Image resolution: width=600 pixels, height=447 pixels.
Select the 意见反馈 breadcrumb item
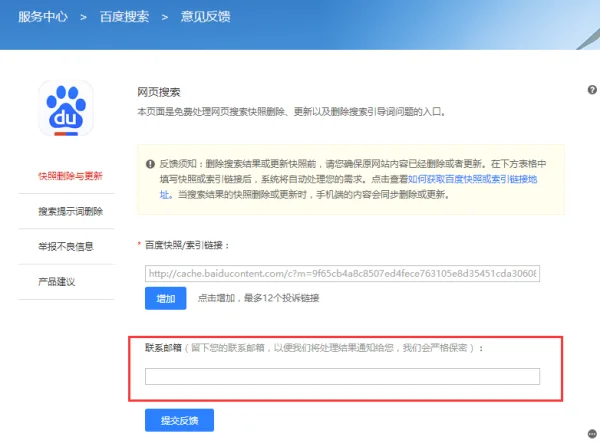(205, 17)
